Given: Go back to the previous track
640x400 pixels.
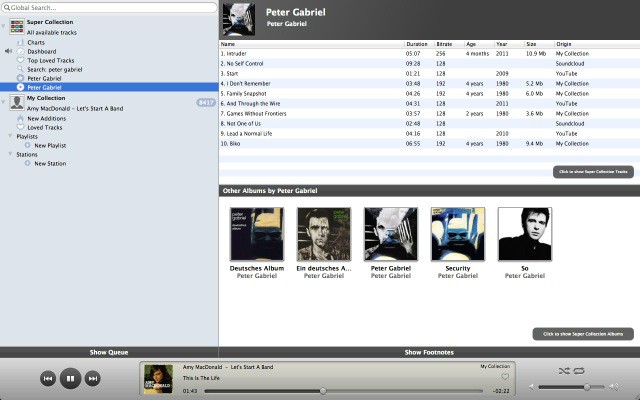Looking at the screenshot, I should click(47, 378).
